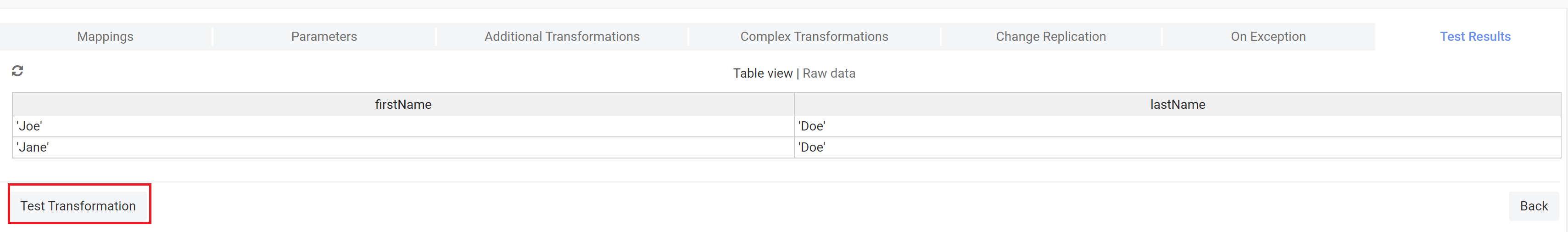This screenshot has height=232, width=1568.
Task: Switch to the Parameters tab
Action: (x=324, y=37)
